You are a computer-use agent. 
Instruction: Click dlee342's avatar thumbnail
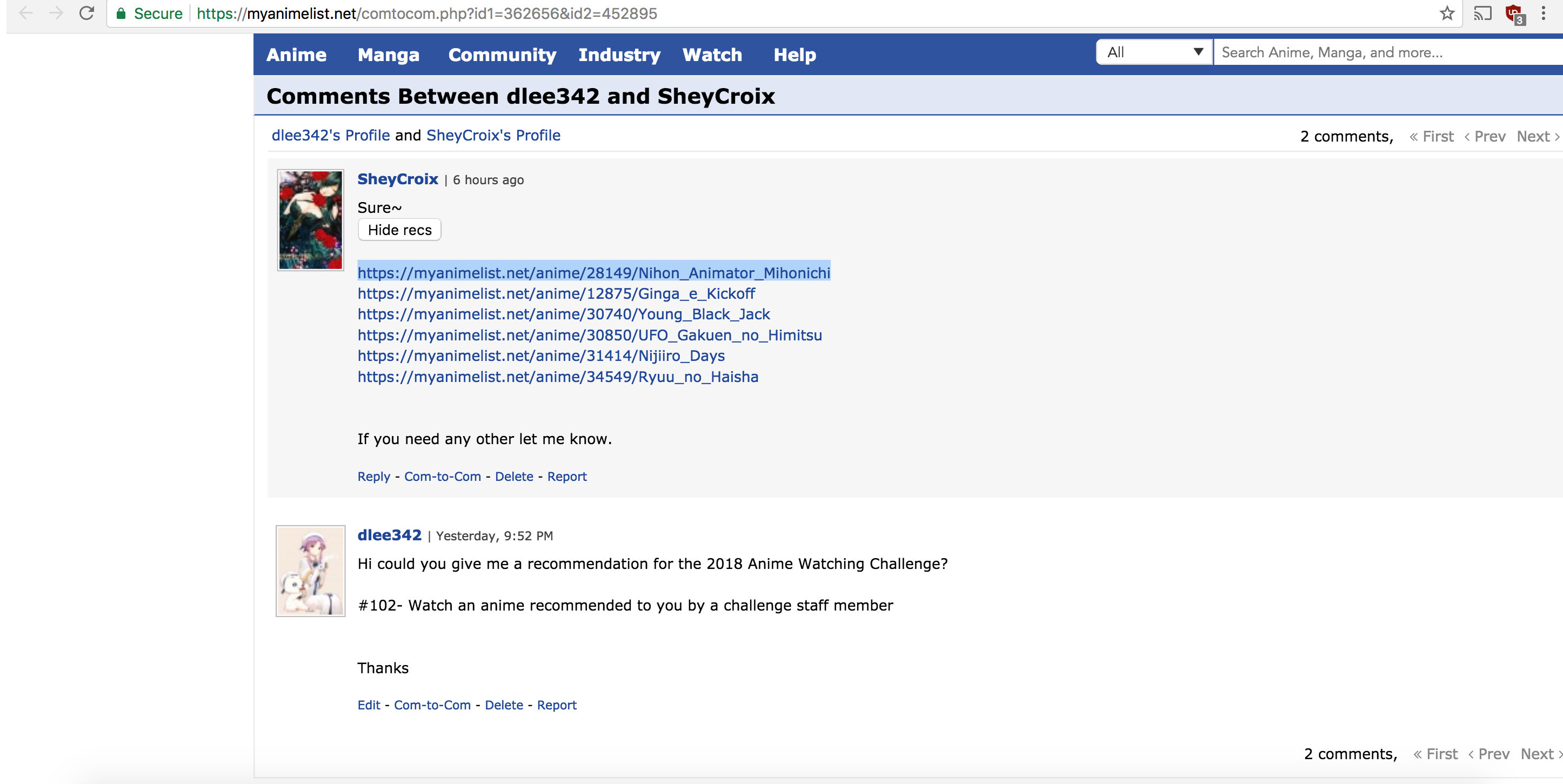(311, 571)
